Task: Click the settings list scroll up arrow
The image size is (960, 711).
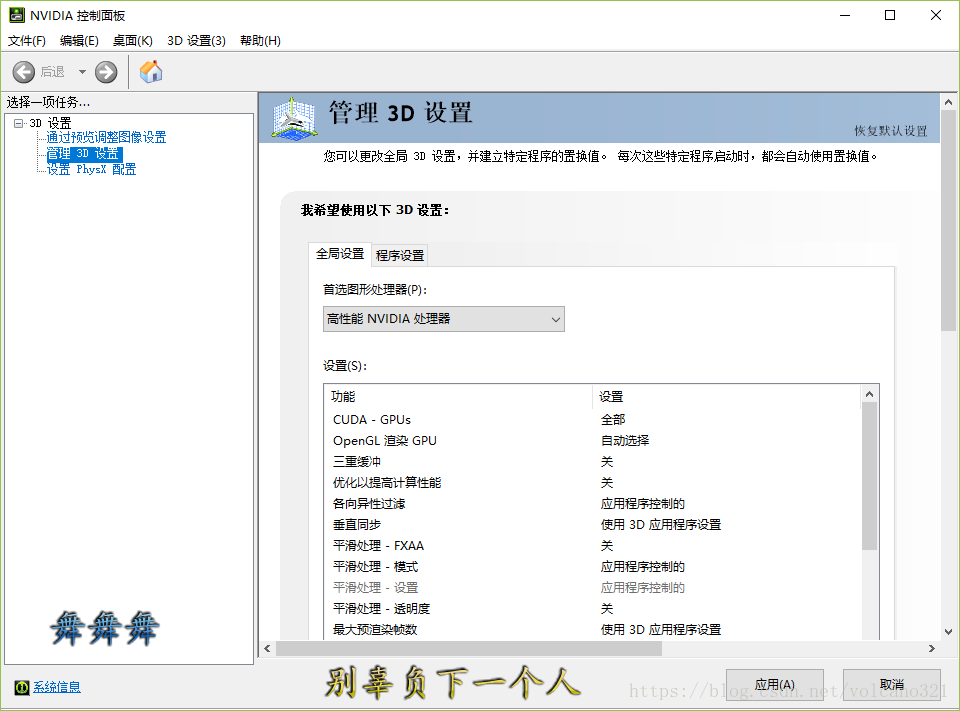Action: point(869,394)
